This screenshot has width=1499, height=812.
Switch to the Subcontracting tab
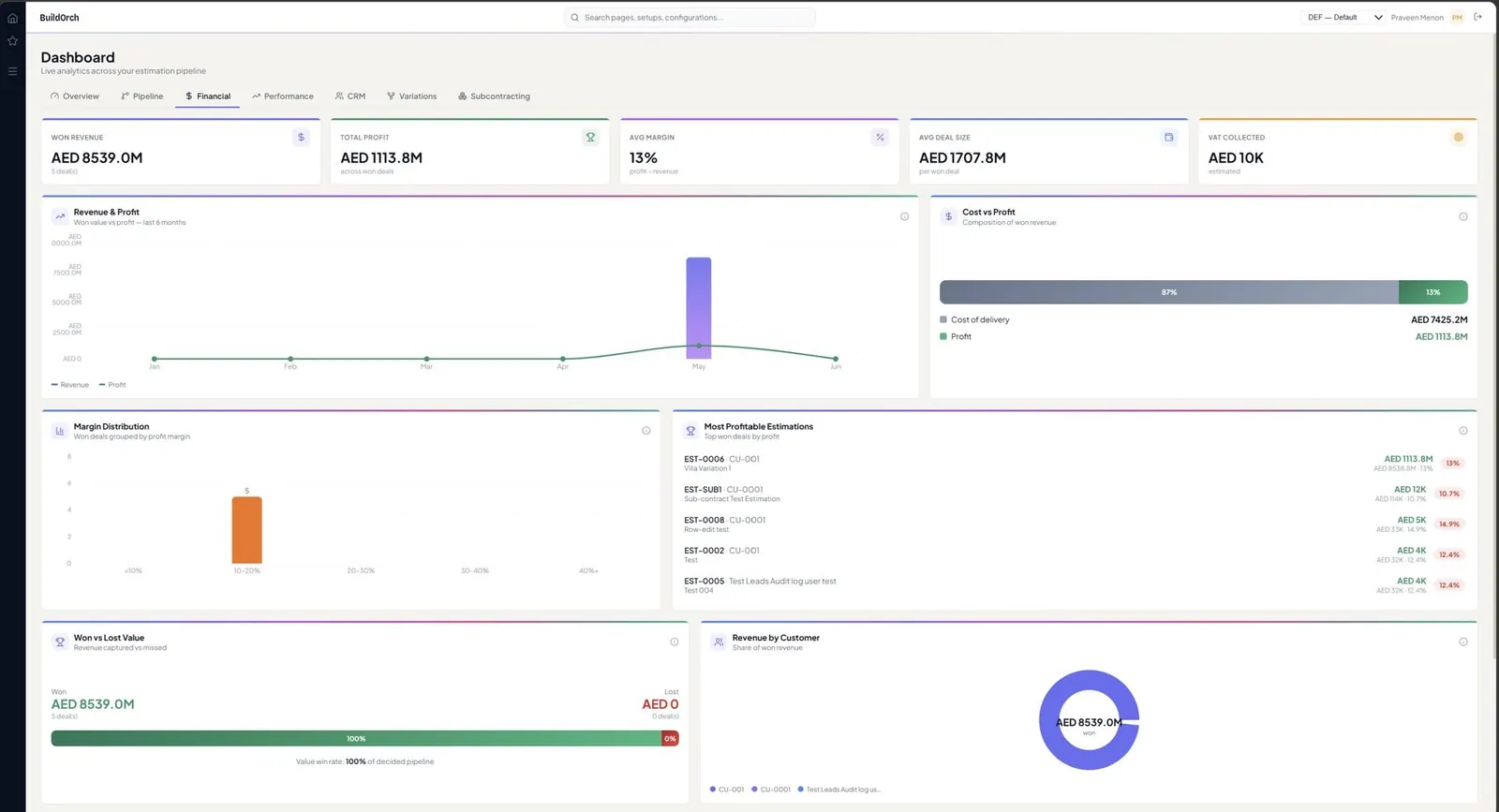point(495,96)
